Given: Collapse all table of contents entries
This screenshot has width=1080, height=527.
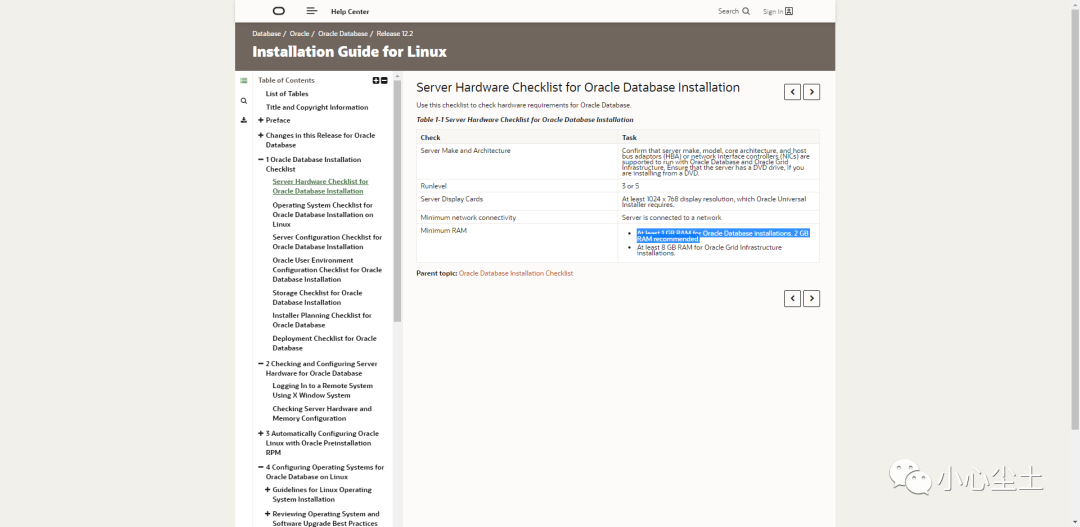Looking at the screenshot, I should 384,81.
